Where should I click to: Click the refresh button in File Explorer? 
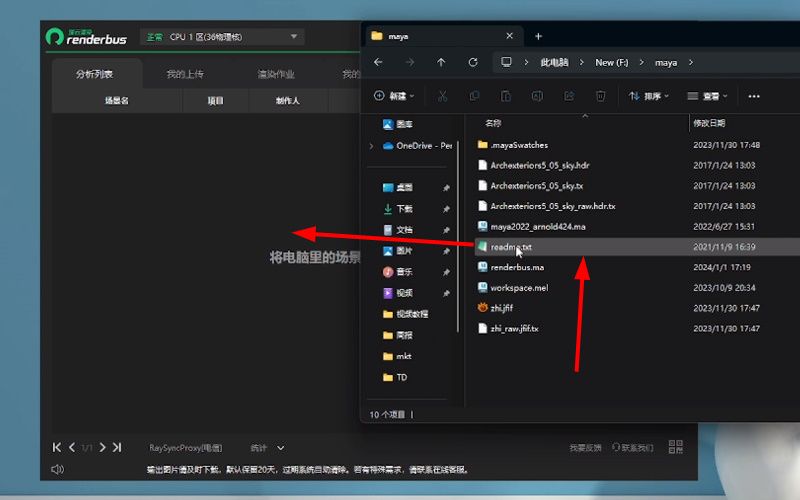[x=473, y=62]
